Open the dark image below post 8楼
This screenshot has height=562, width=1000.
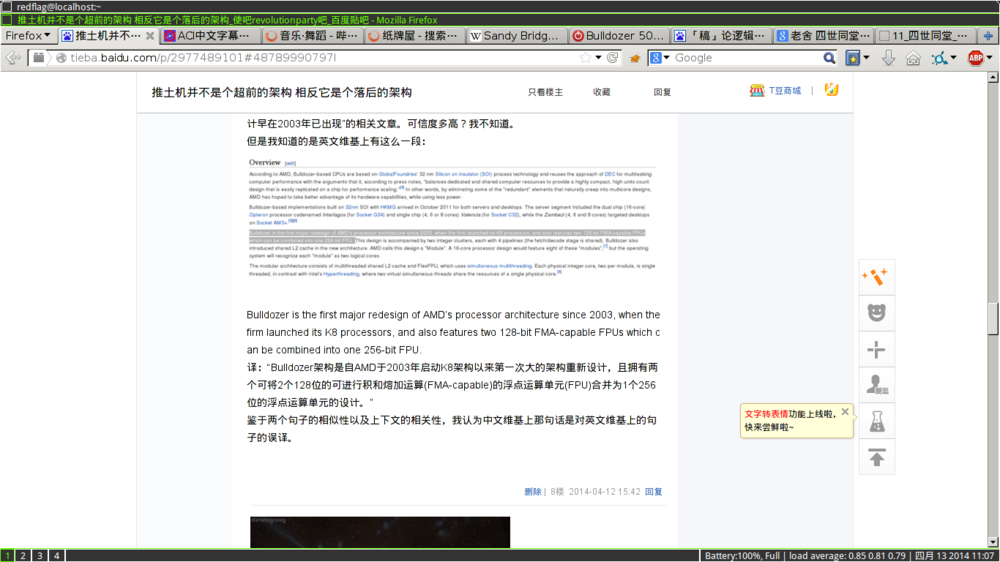[380, 532]
